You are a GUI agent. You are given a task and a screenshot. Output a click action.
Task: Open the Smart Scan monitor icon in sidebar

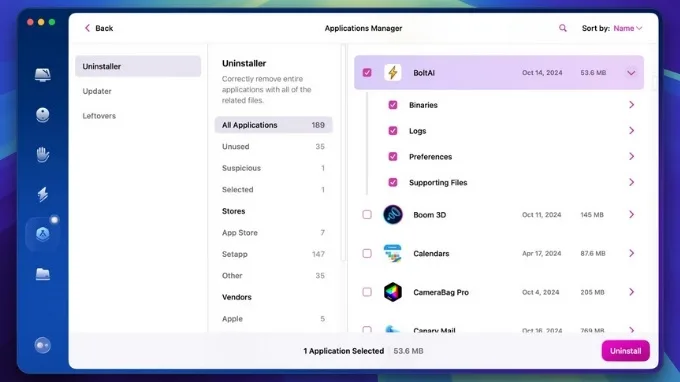(x=42, y=75)
